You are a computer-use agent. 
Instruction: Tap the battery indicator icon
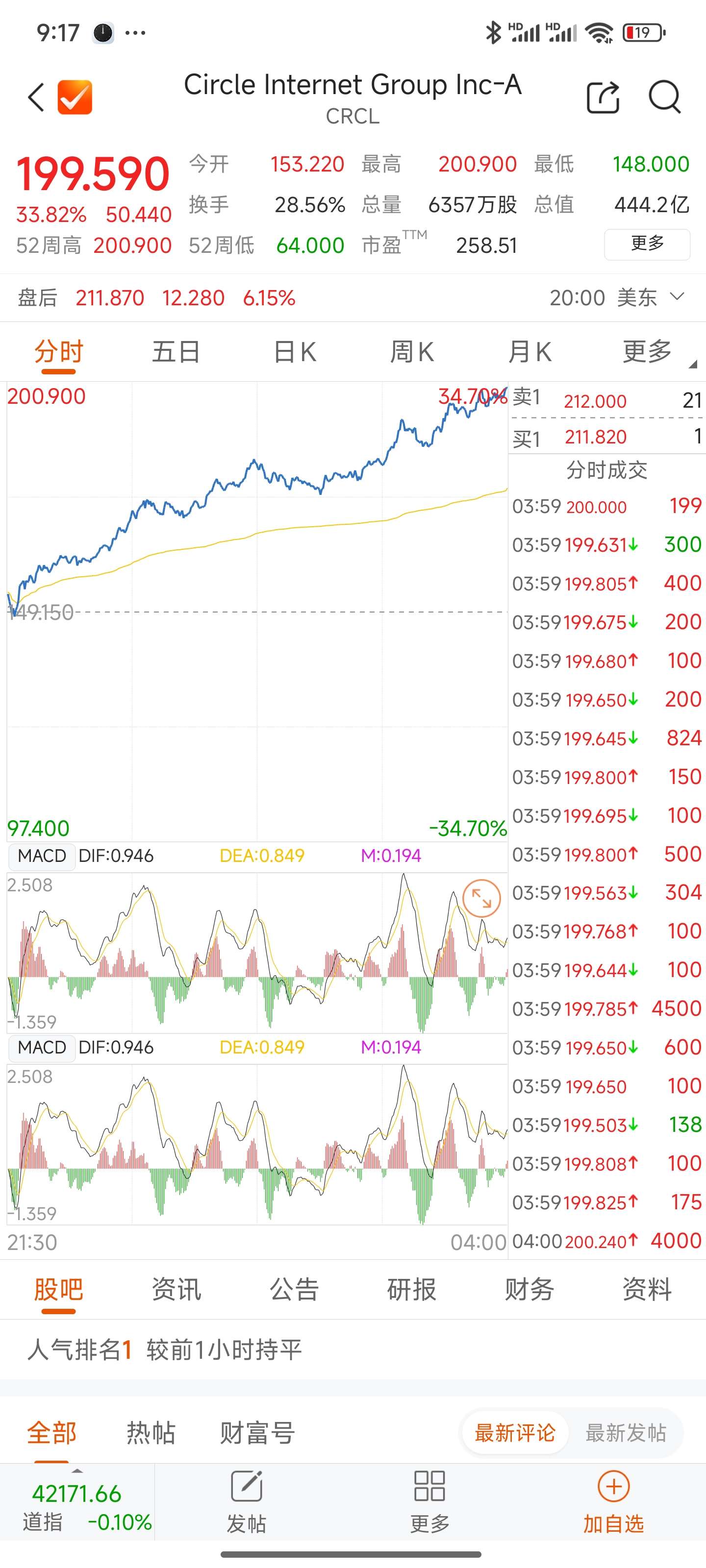pos(644,32)
